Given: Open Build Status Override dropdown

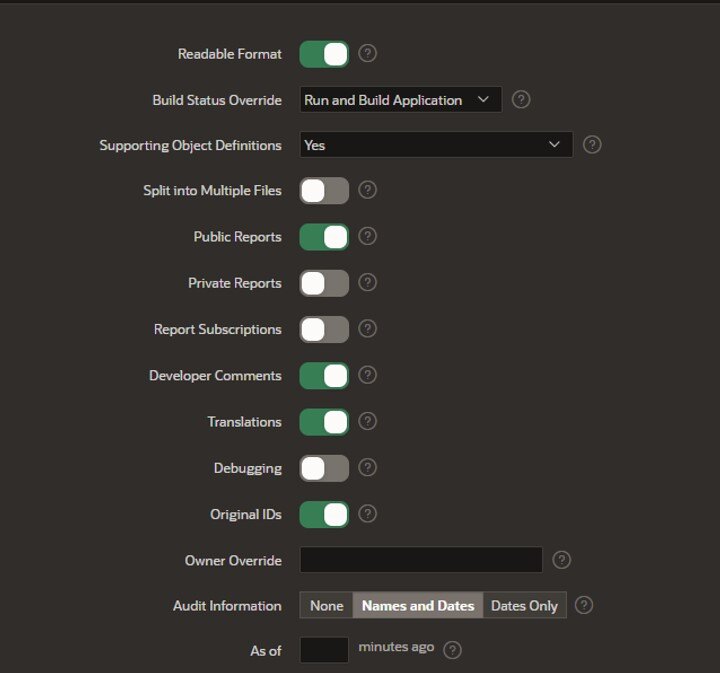Looking at the screenshot, I should tap(401, 100).
